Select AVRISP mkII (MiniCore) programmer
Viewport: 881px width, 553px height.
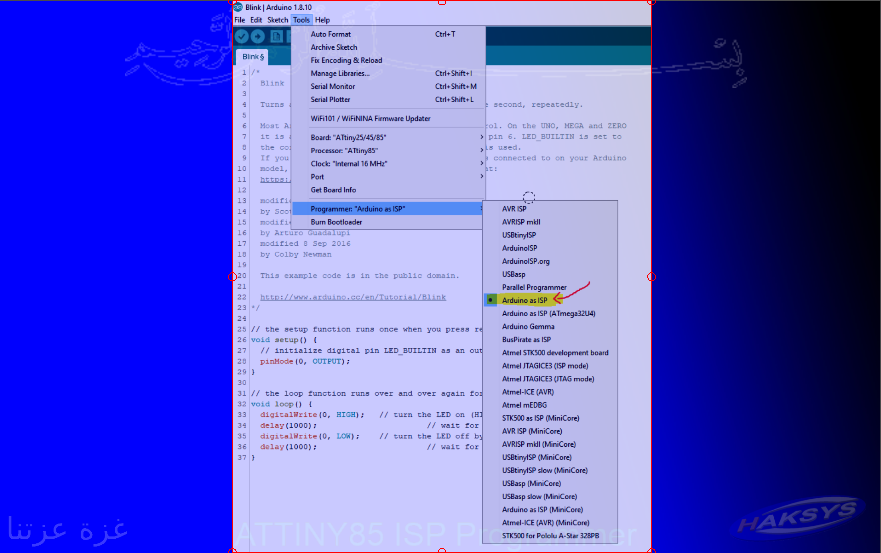[550, 444]
